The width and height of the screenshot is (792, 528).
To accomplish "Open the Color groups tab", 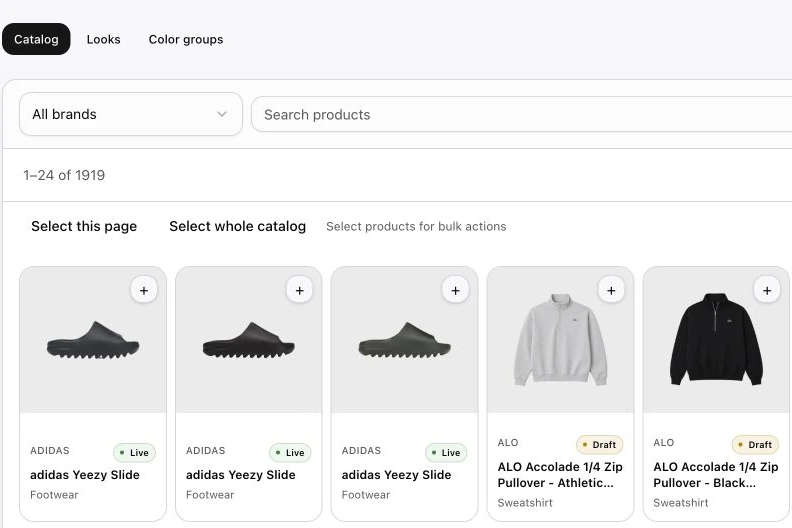I will point(186,39).
